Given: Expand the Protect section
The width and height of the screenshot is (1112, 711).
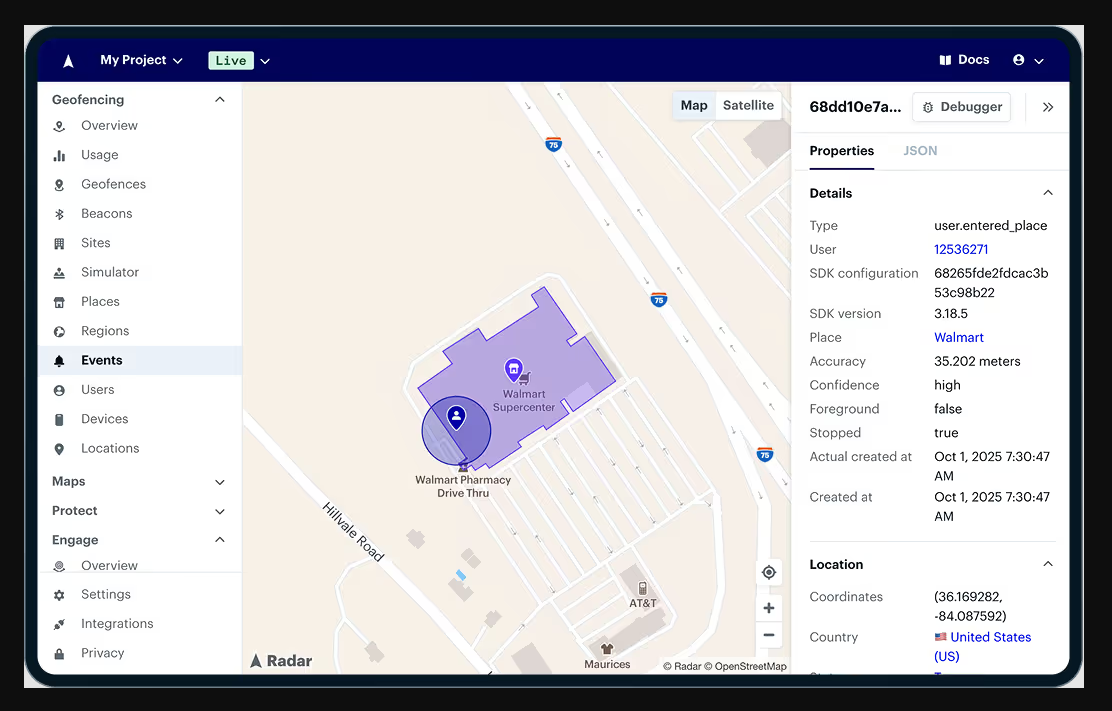Looking at the screenshot, I should pos(220,511).
